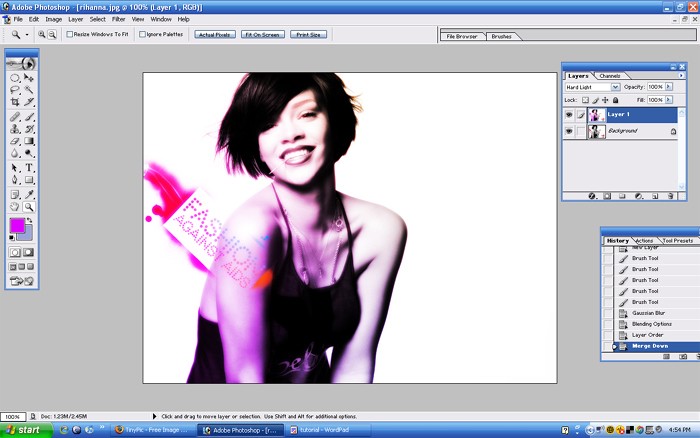Click the Add layer mask icon

point(607,196)
